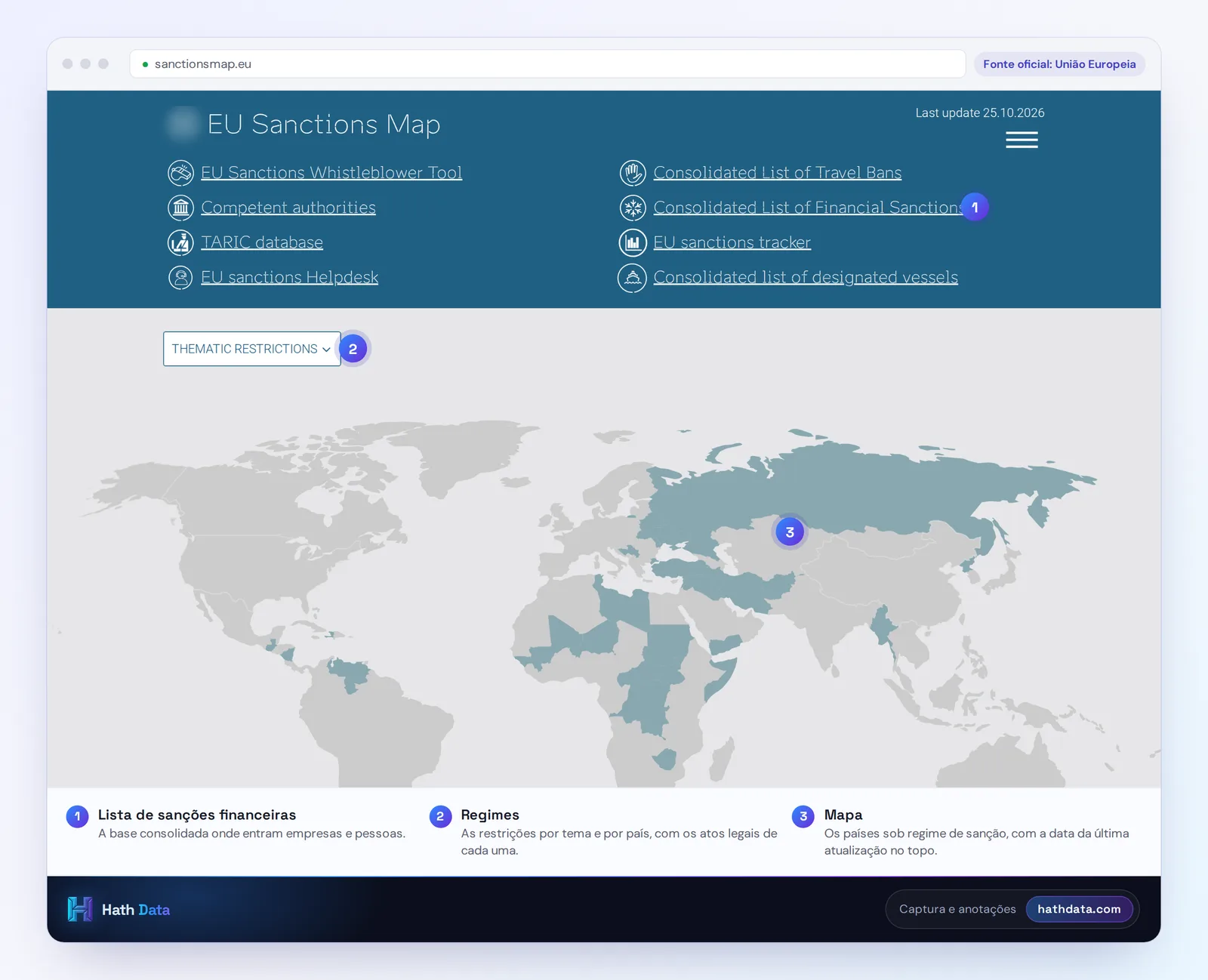Click the EU sanctions tracker chart icon
This screenshot has height=980, width=1208.
(x=633, y=242)
